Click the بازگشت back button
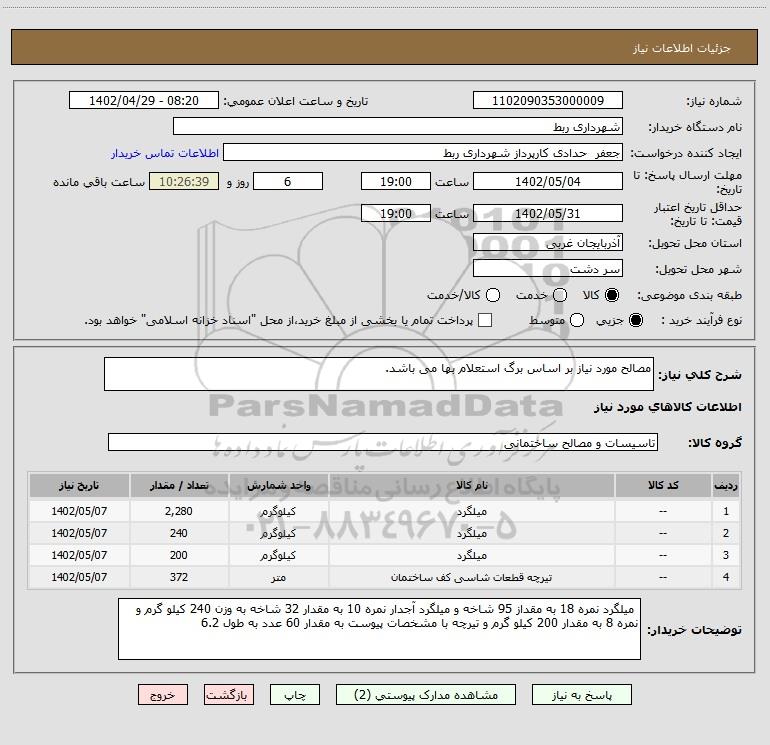The image size is (770, 745). (229, 695)
